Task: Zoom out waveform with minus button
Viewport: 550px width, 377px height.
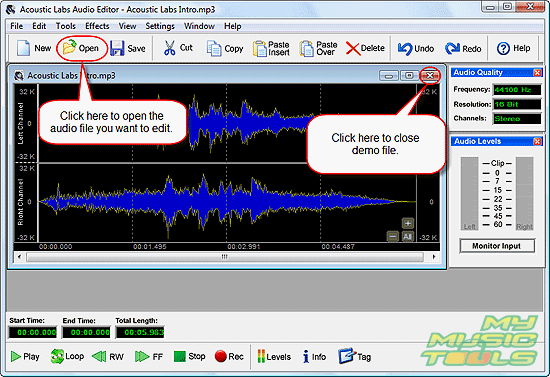Action: point(393,236)
